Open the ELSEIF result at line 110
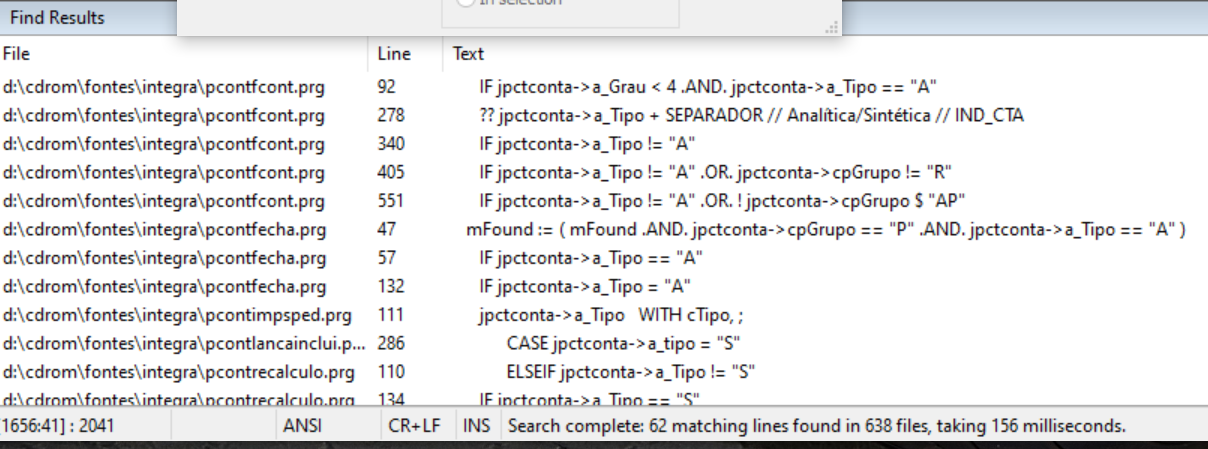This screenshot has height=449, width=1208. (630, 373)
